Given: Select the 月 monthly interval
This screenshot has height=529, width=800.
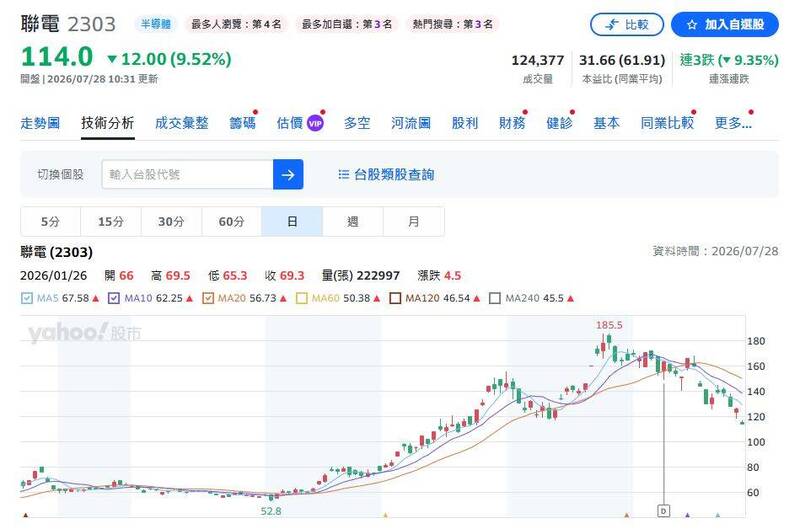Looking at the screenshot, I should coord(413,221).
